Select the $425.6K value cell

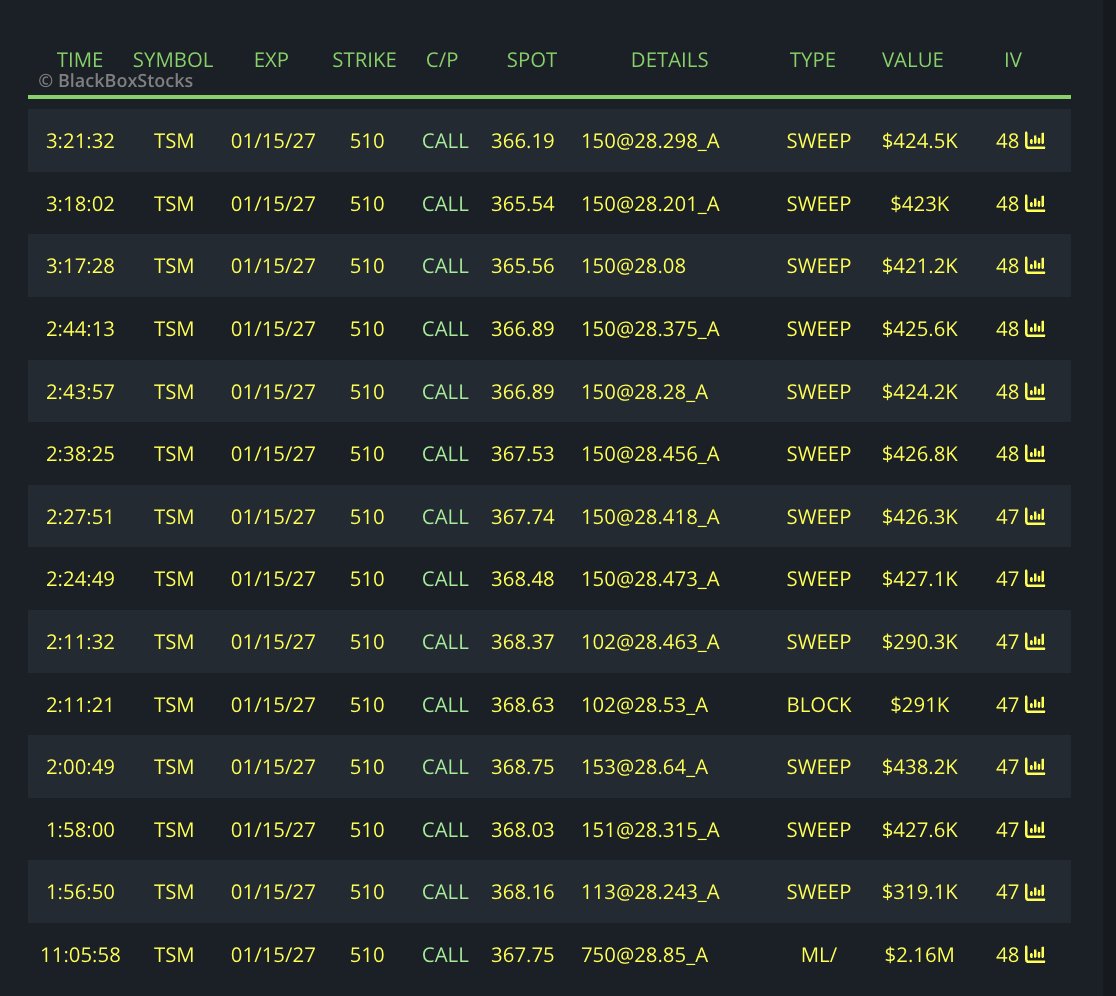pyautogui.click(x=920, y=329)
